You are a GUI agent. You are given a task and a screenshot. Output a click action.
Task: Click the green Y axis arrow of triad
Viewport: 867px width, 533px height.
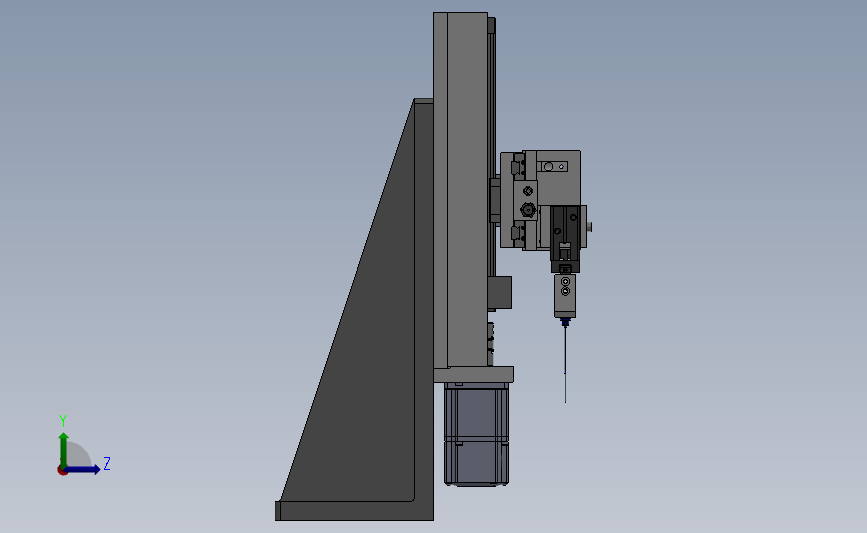click(64, 449)
